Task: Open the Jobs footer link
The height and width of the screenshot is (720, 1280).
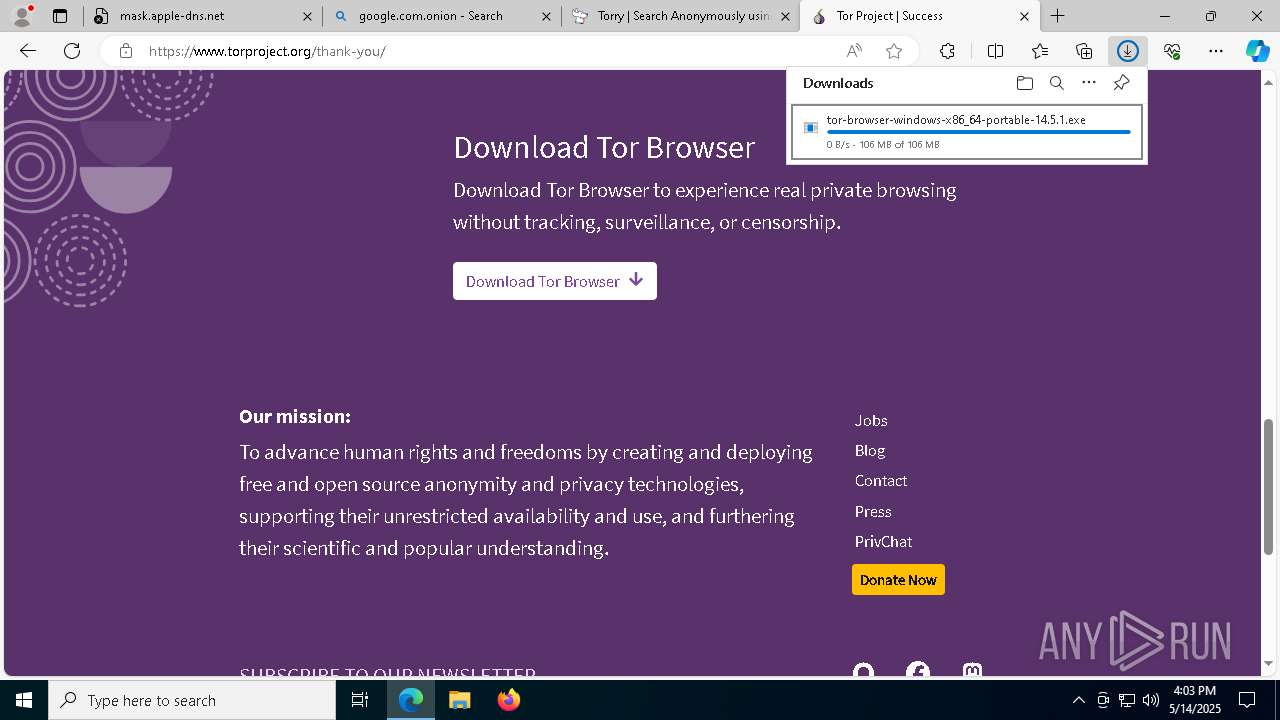Action: 871,420
